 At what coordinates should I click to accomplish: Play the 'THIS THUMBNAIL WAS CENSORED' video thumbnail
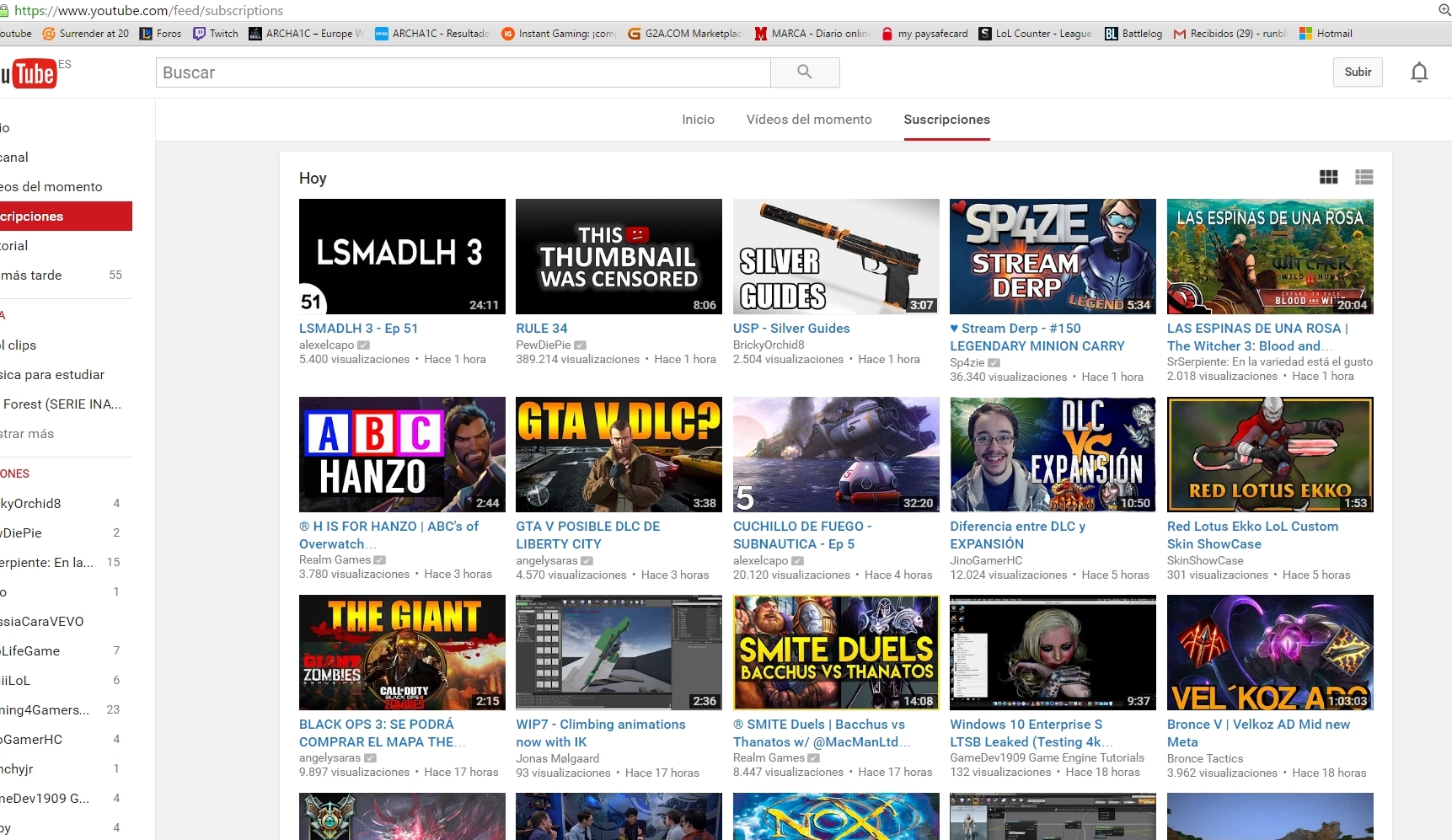click(x=619, y=256)
